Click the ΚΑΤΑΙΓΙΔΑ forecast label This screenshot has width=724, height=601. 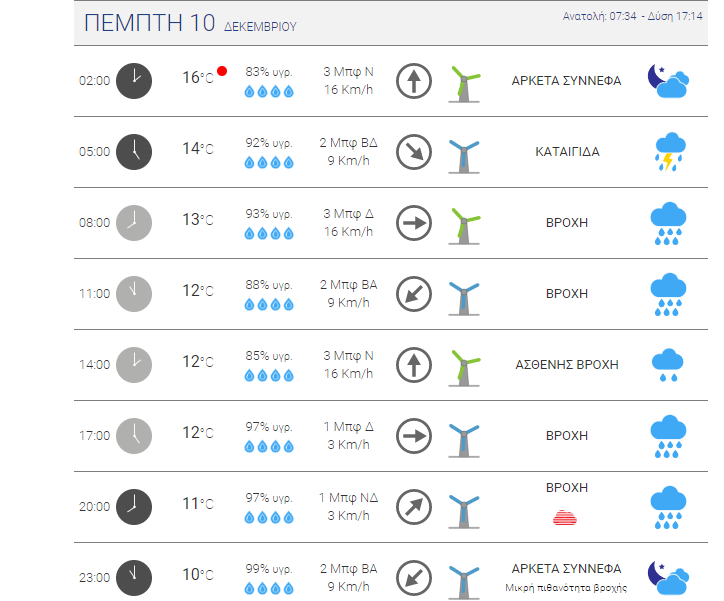click(x=567, y=152)
